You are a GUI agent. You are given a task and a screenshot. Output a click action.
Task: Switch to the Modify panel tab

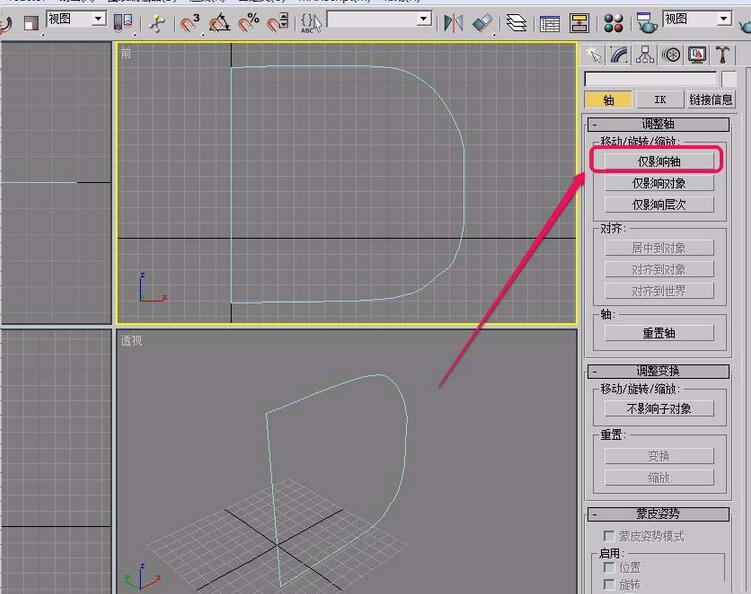point(619,55)
